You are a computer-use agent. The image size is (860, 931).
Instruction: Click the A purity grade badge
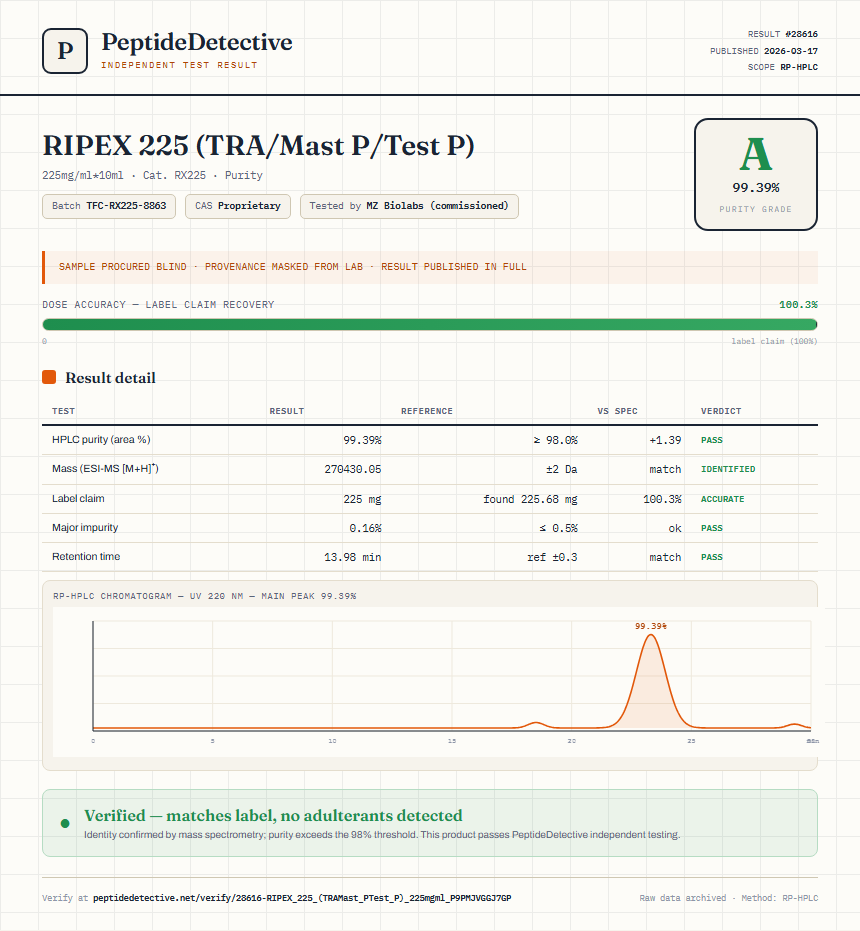pos(755,175)
